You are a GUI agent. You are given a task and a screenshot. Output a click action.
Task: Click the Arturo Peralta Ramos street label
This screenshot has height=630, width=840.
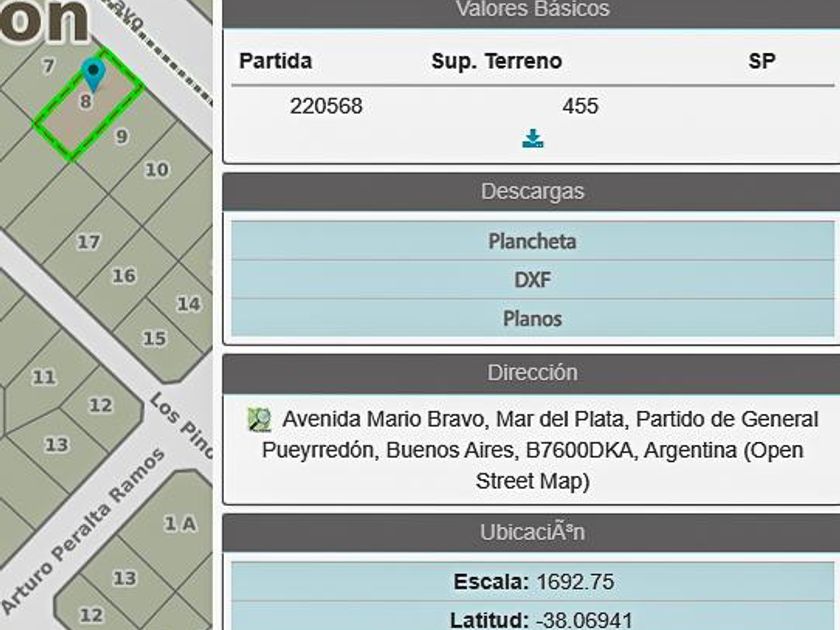(x=83, y=530)
